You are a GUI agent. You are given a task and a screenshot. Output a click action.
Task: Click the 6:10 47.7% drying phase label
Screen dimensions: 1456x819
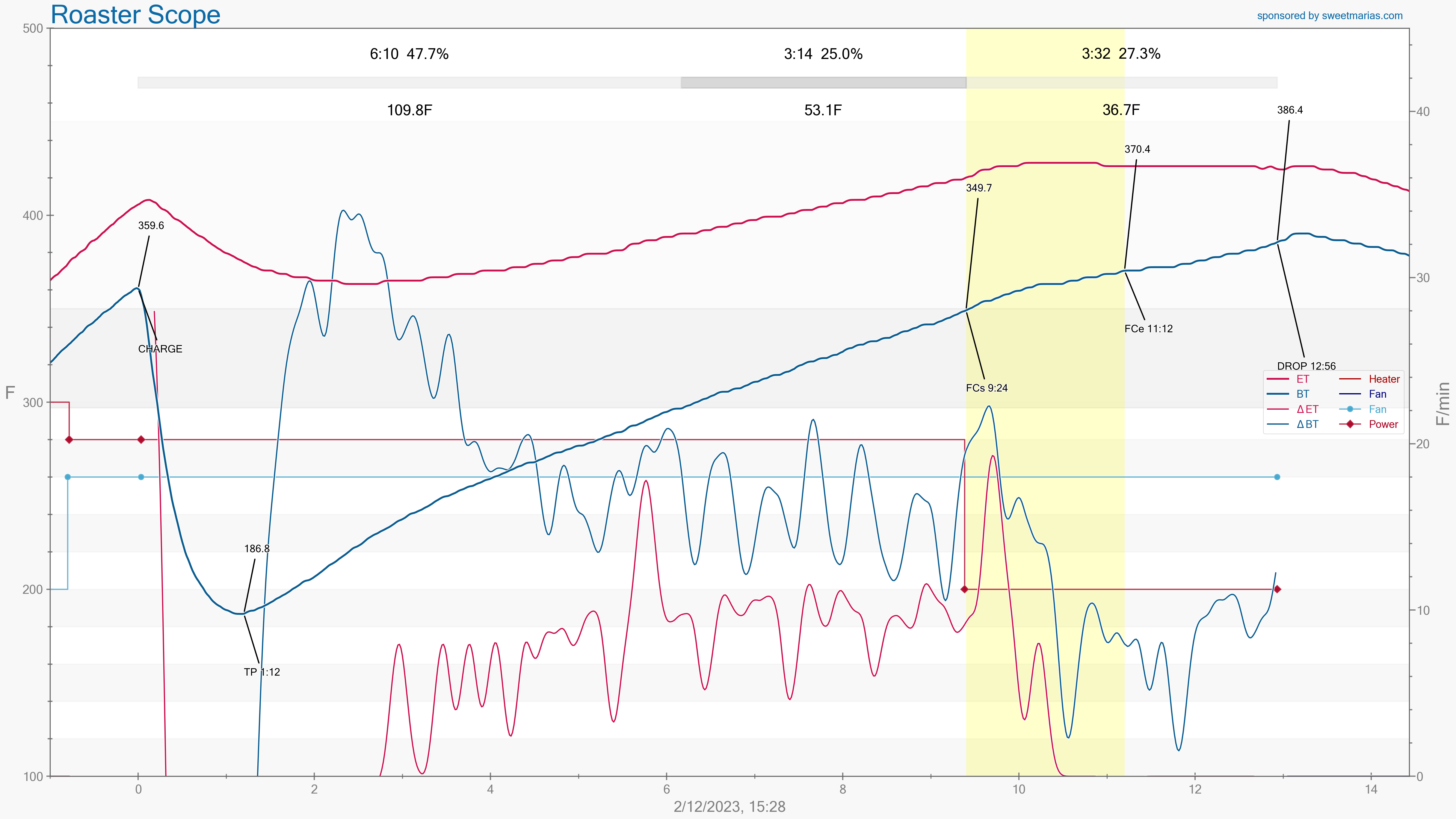pos(409,54)
